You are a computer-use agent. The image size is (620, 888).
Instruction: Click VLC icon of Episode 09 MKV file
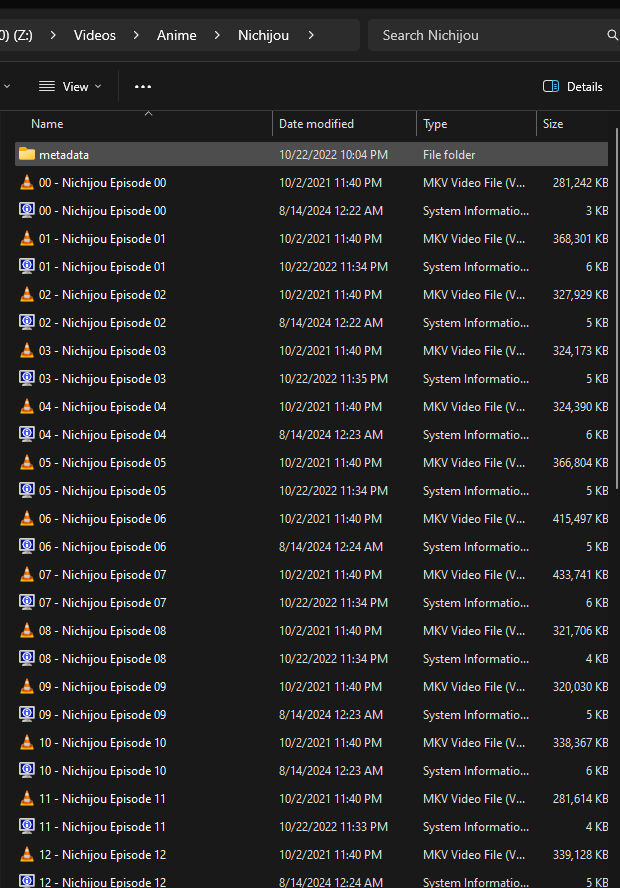pos(27,687)
